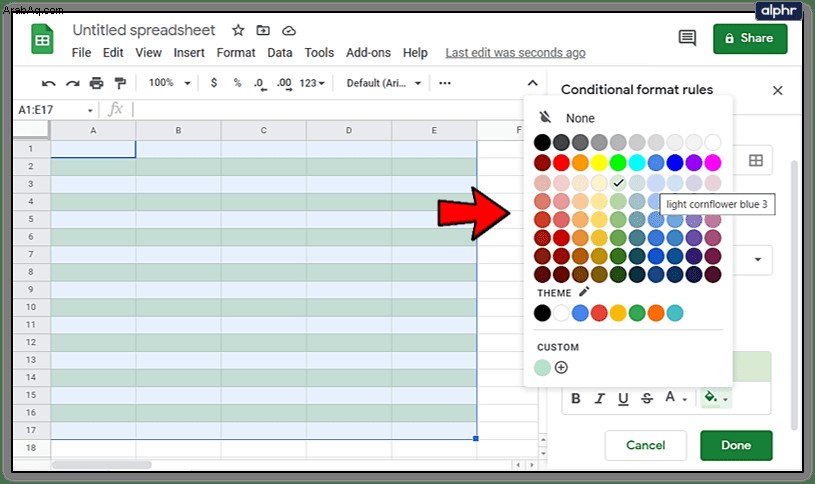Click the select data range grid icon

[756, 161]
